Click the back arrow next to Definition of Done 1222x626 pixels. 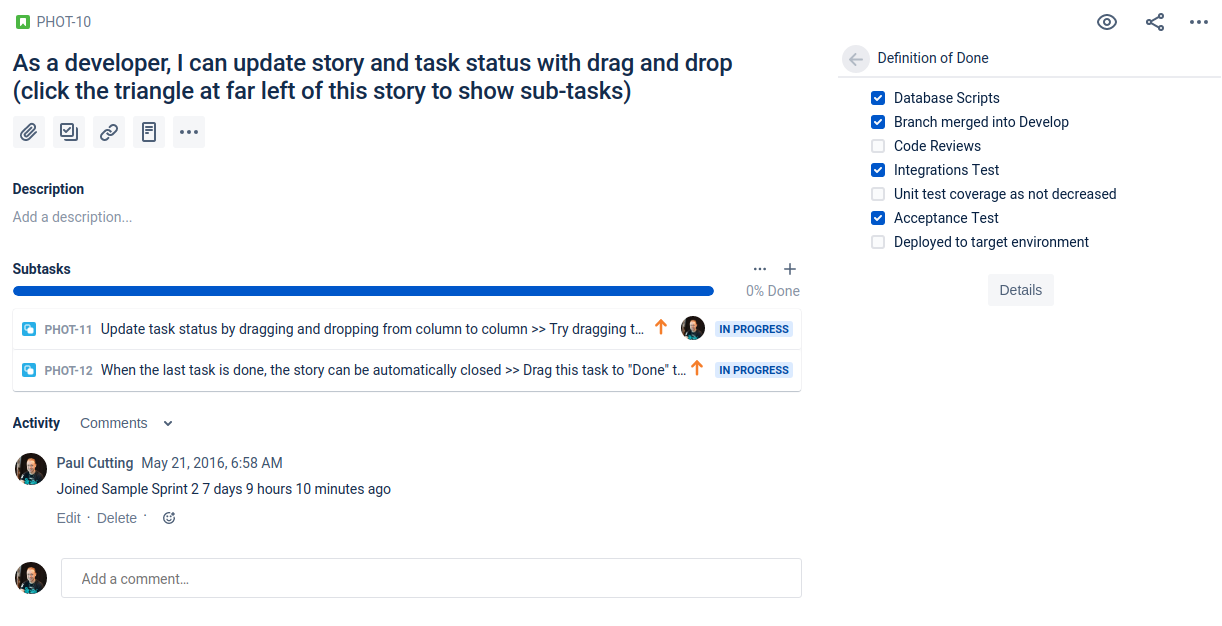coord(855,58)
